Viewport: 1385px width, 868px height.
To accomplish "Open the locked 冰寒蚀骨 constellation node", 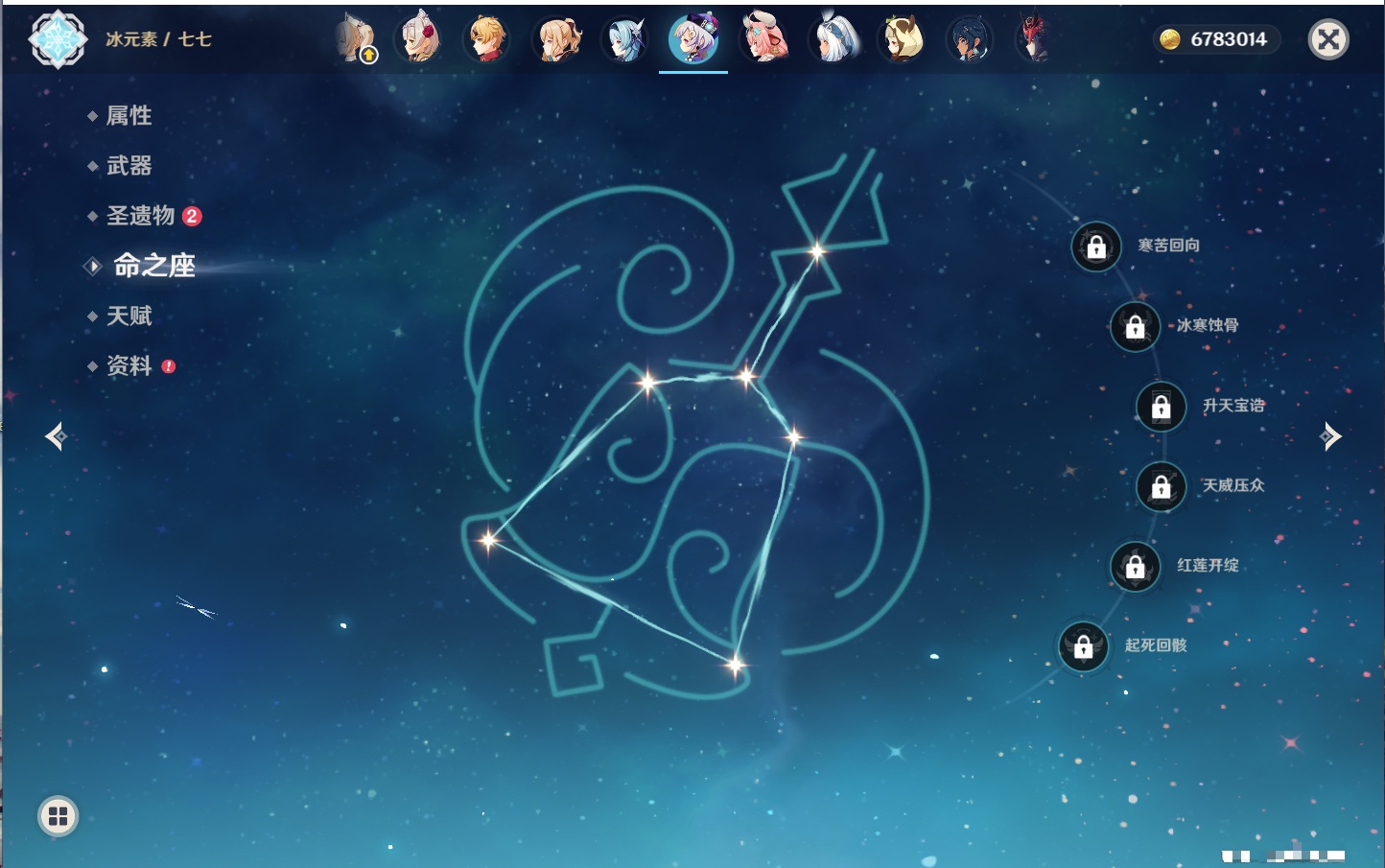I will [1136, 327].
